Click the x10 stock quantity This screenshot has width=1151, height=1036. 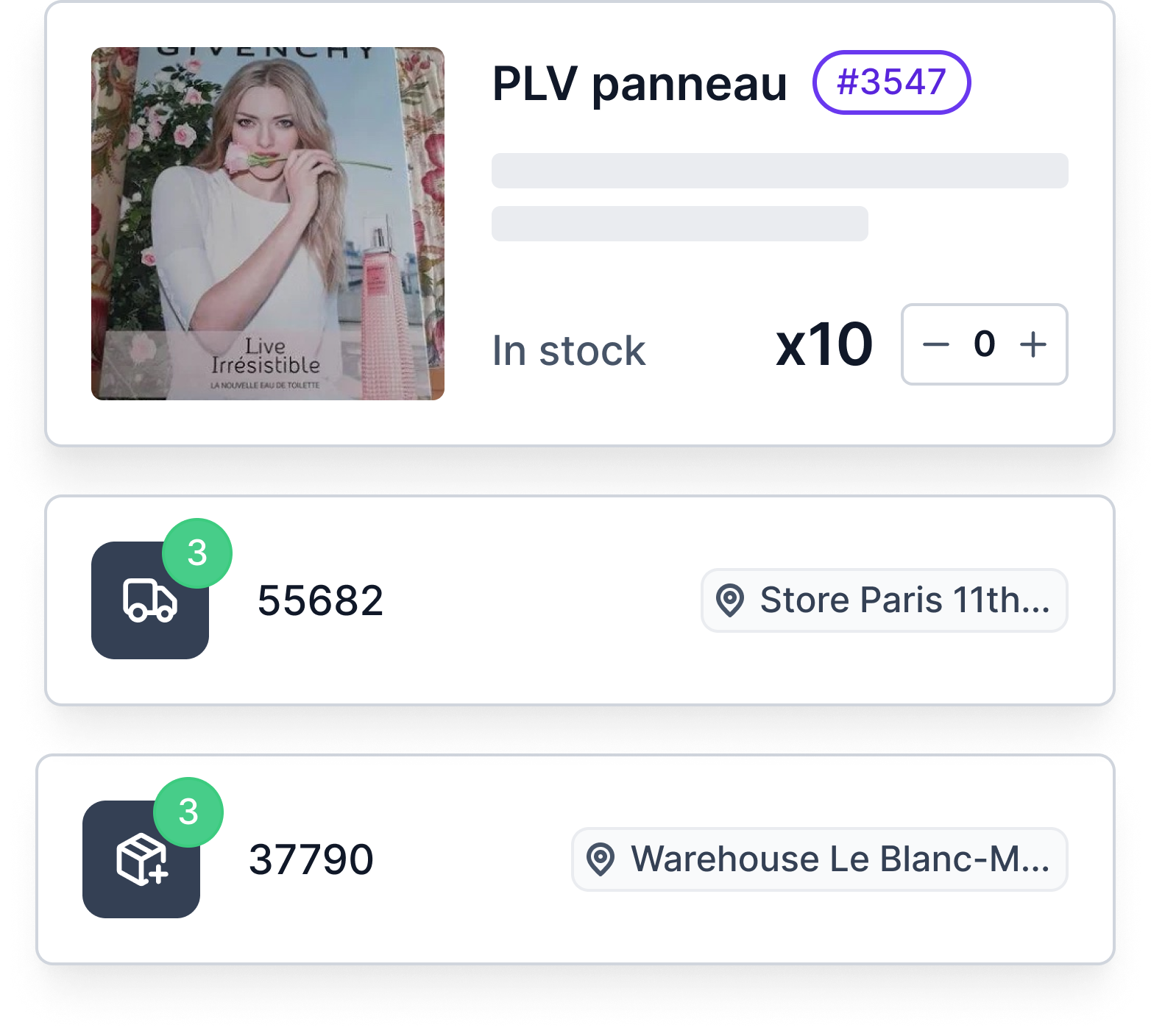tap(824, 344)
